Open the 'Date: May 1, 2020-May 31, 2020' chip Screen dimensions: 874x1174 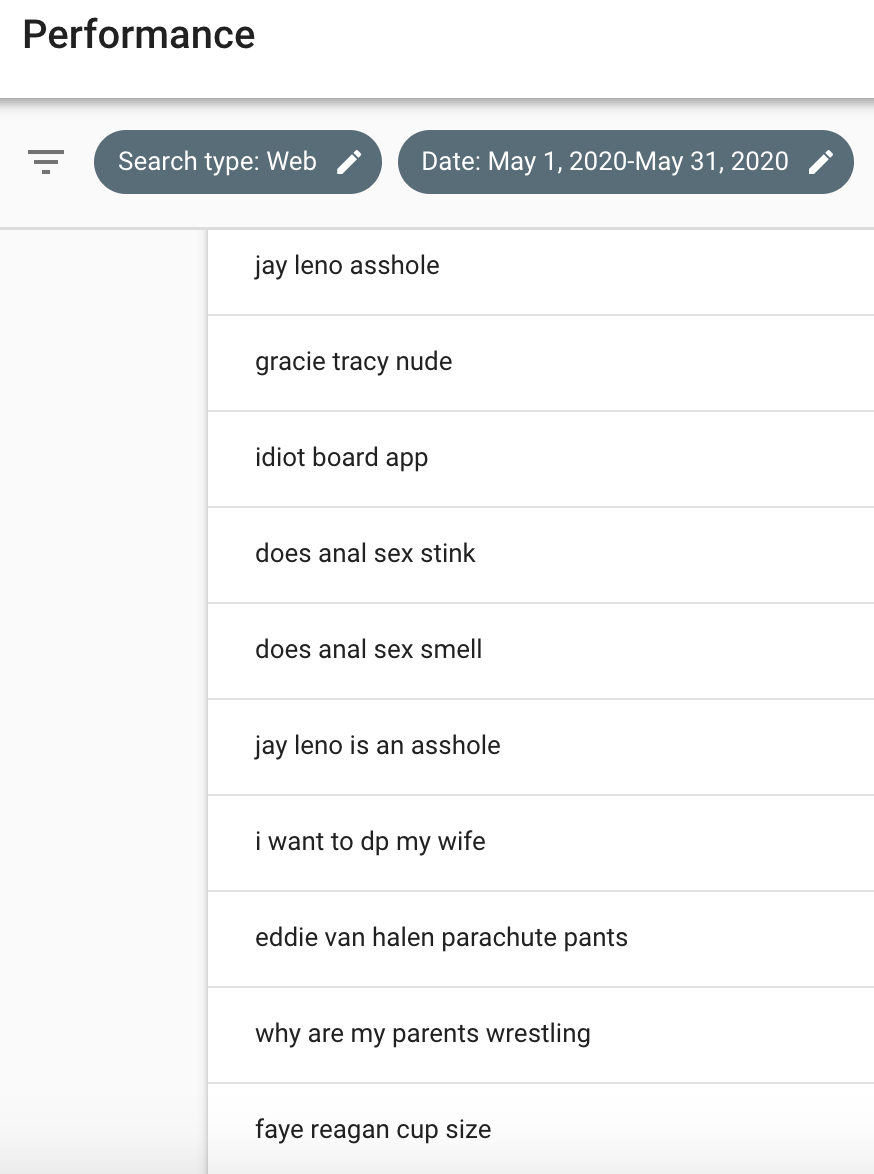click(x=605, y=162)
